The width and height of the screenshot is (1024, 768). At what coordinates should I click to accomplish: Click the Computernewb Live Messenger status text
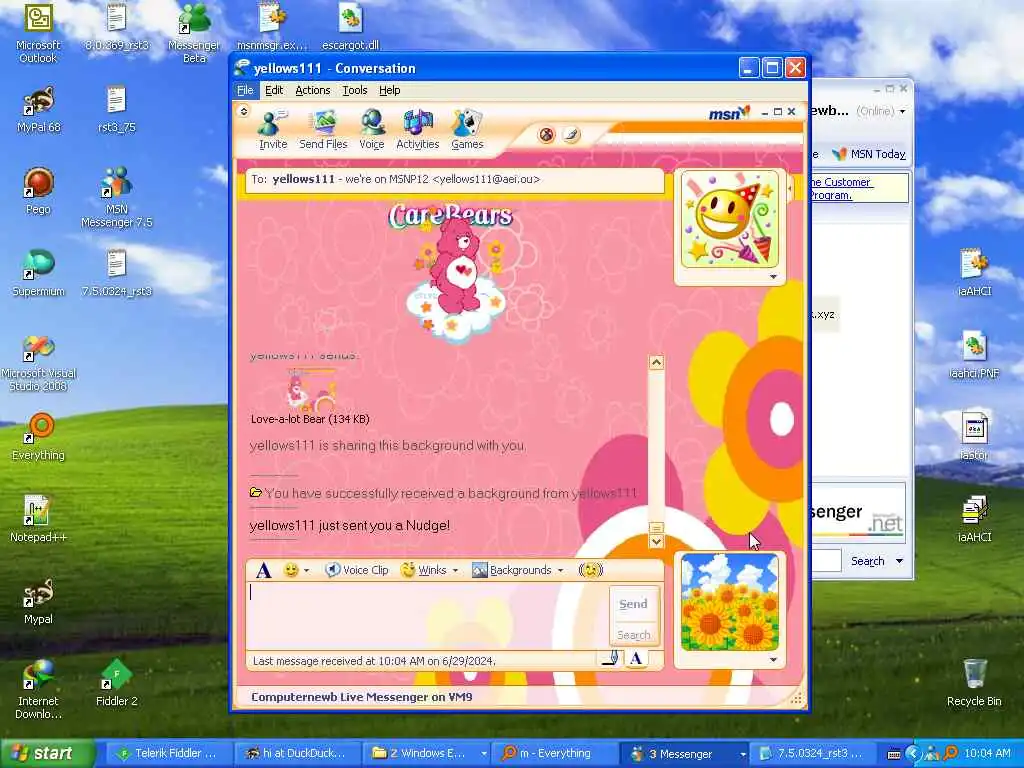(362, 697)
